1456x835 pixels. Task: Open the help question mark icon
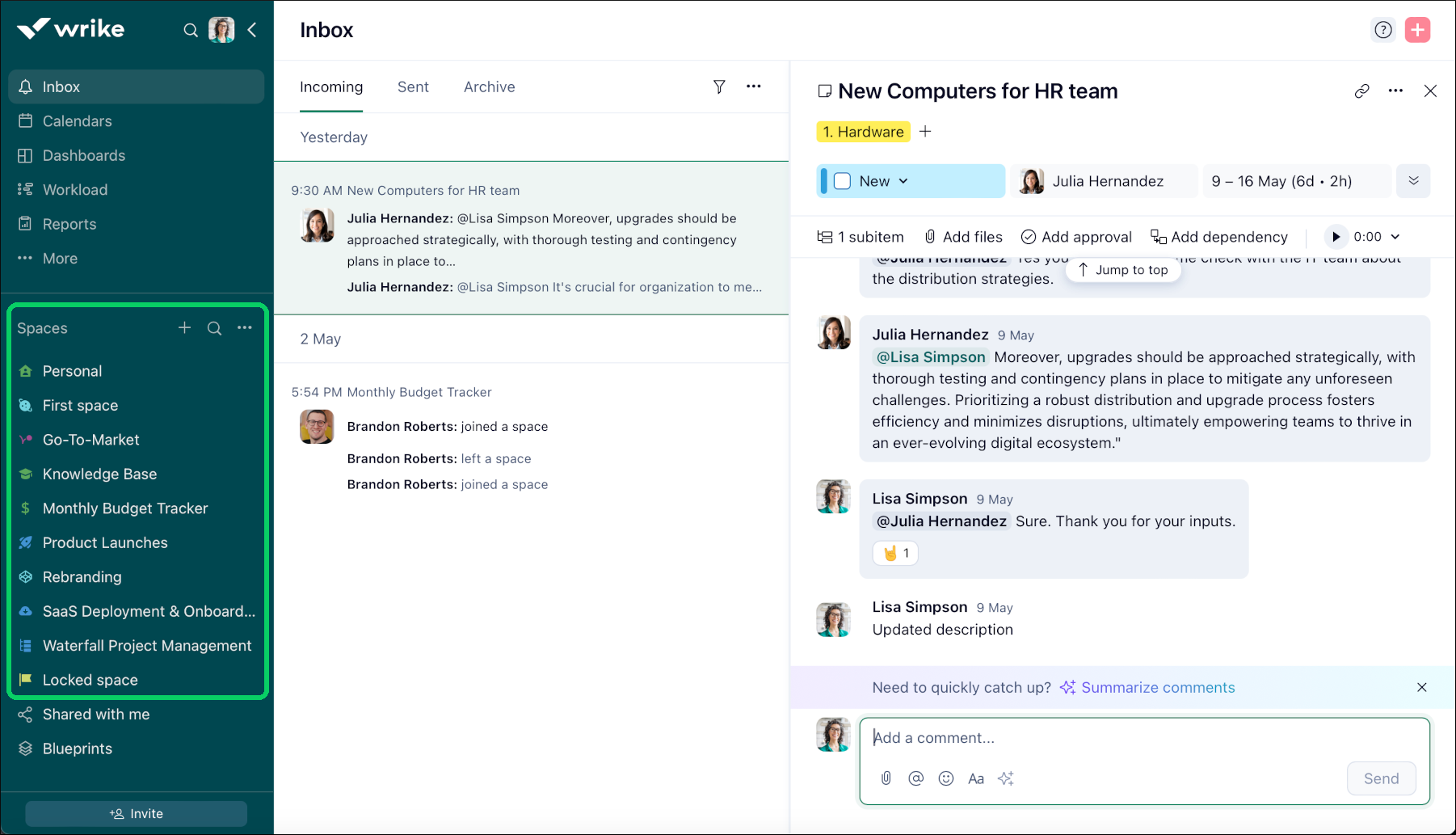[1383, 30]
